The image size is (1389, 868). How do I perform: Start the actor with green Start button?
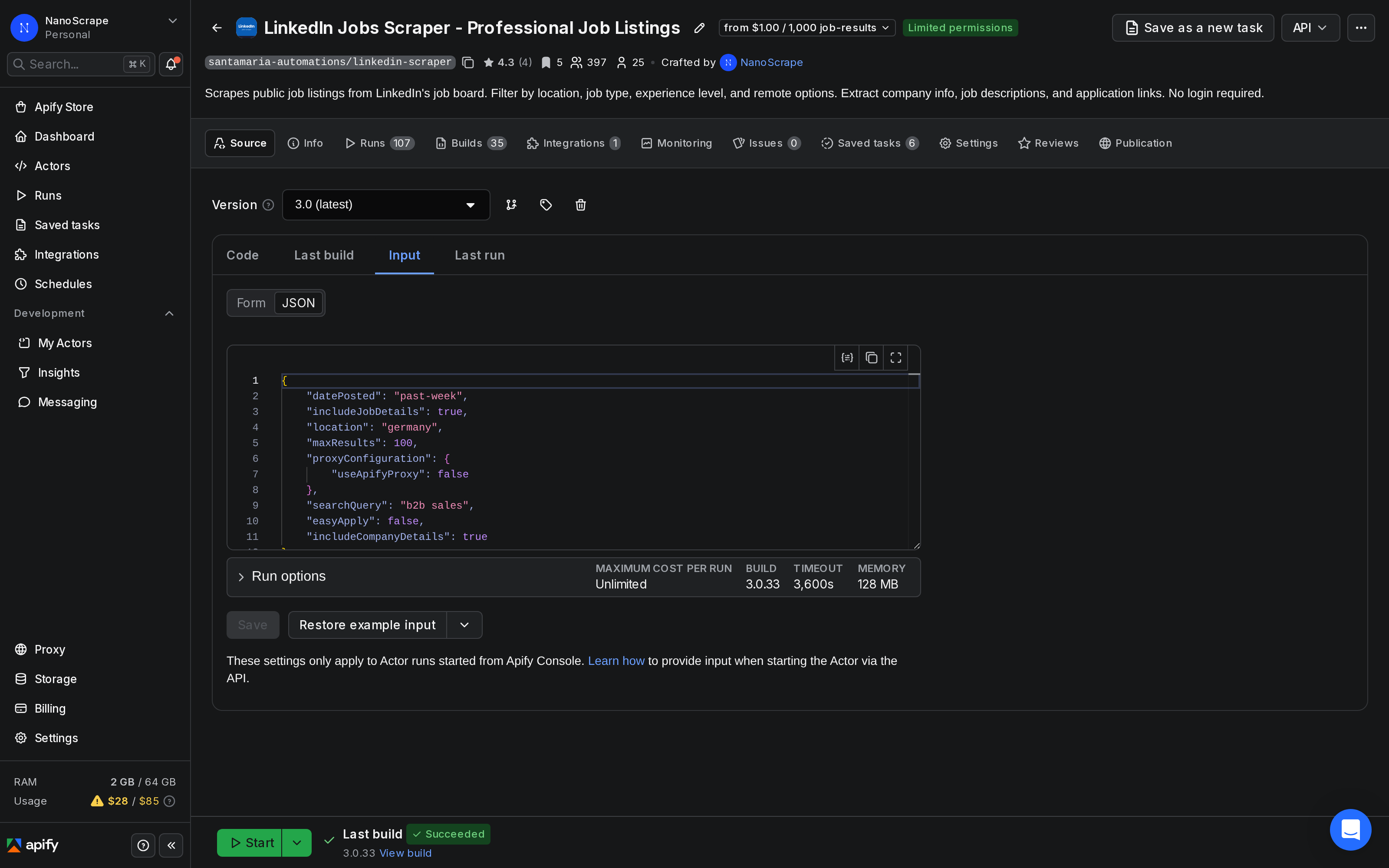[x=250, y=843]
